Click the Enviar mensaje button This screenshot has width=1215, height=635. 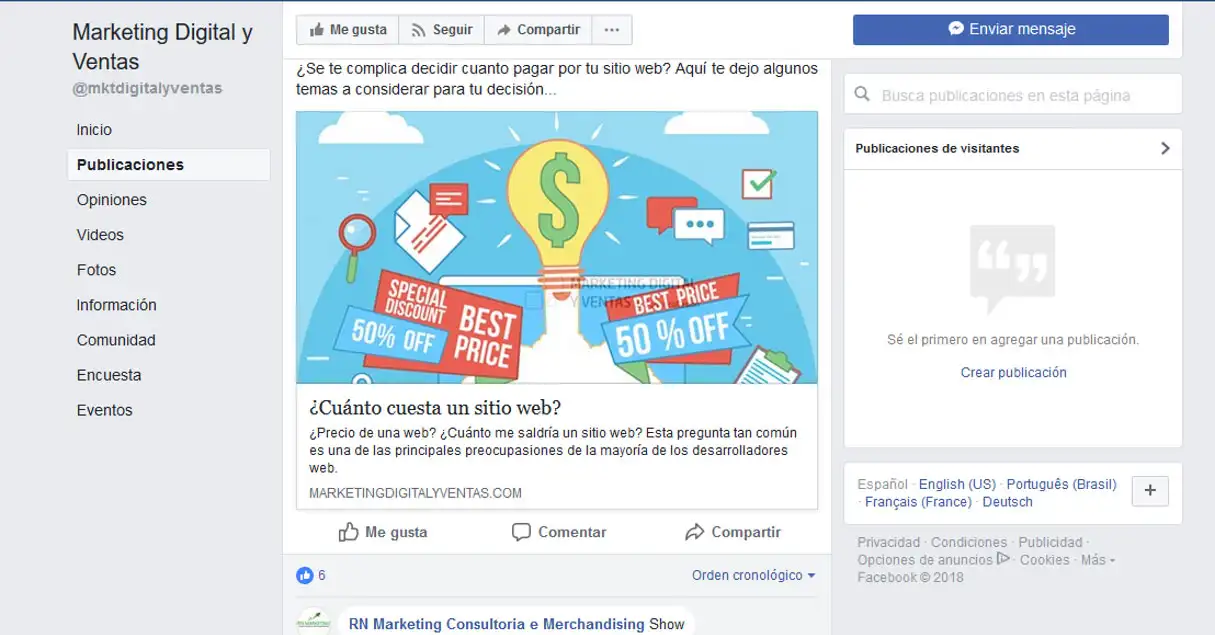tap(1011, 29)
